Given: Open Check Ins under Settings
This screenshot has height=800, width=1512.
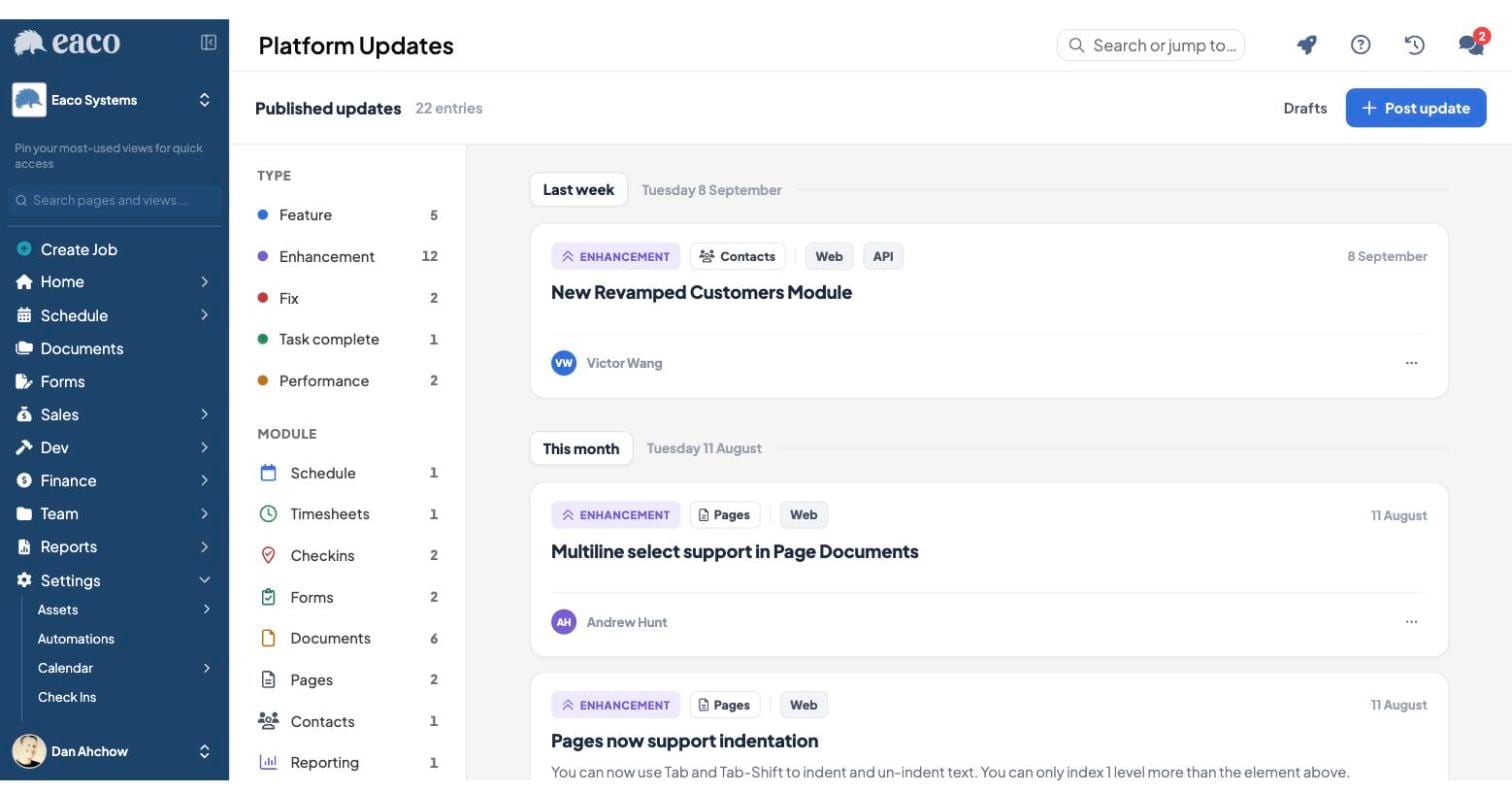Looking at the screenshot, I should coord(67,697).
